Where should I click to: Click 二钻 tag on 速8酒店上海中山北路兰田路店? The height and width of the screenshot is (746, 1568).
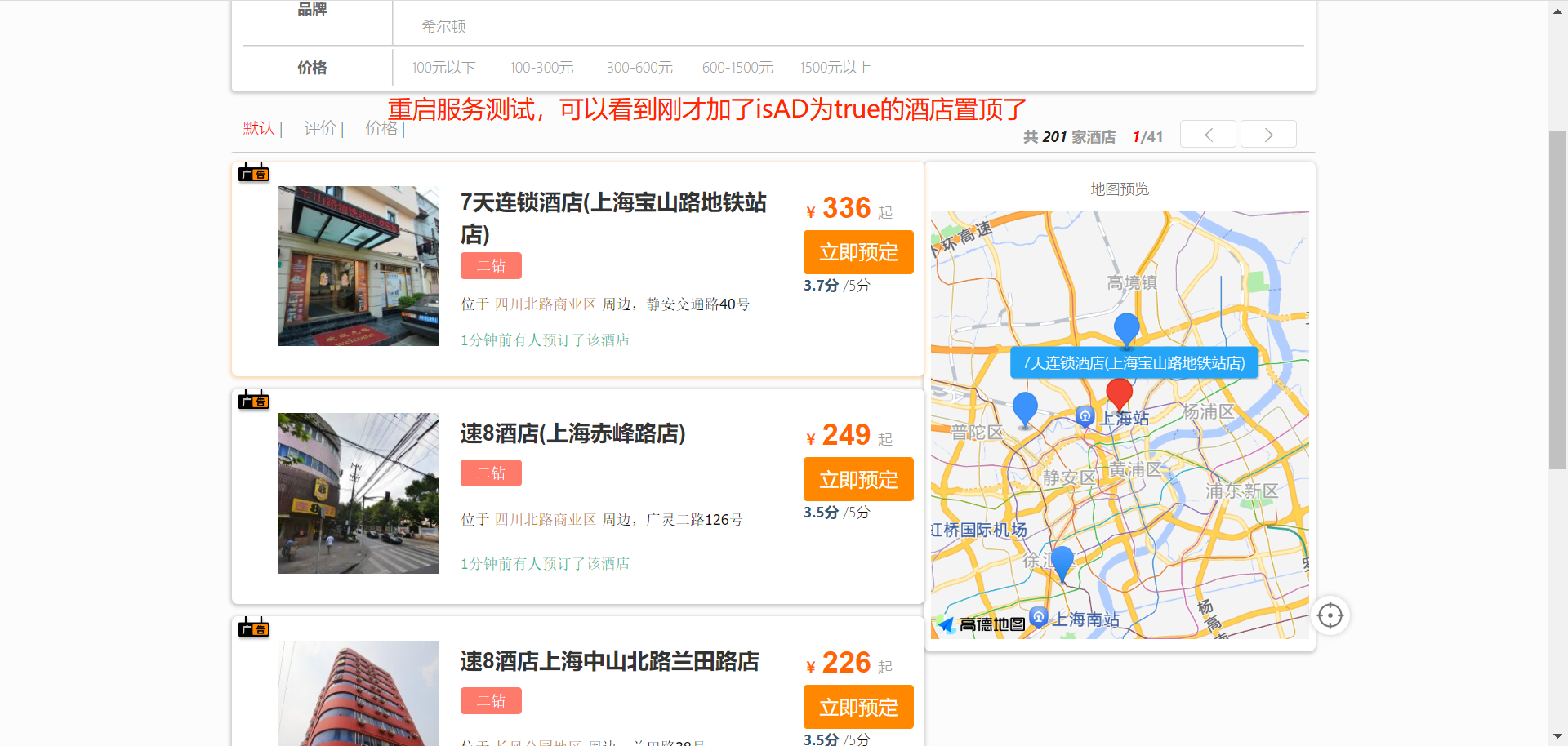click(x=491, y=701)
